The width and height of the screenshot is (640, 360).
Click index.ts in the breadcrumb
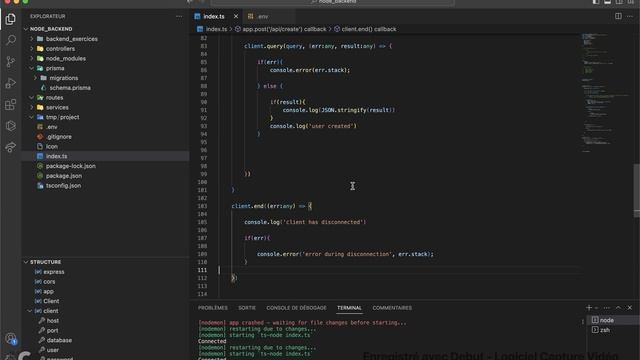tap(216, 29)
